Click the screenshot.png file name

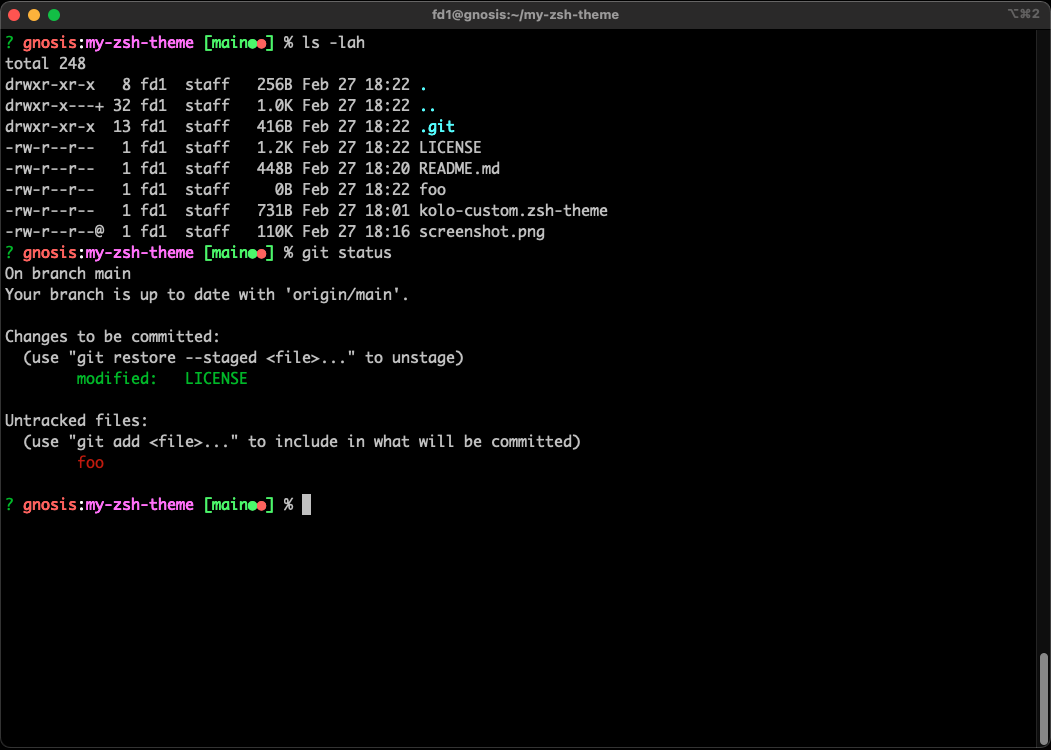coord(482,232)
